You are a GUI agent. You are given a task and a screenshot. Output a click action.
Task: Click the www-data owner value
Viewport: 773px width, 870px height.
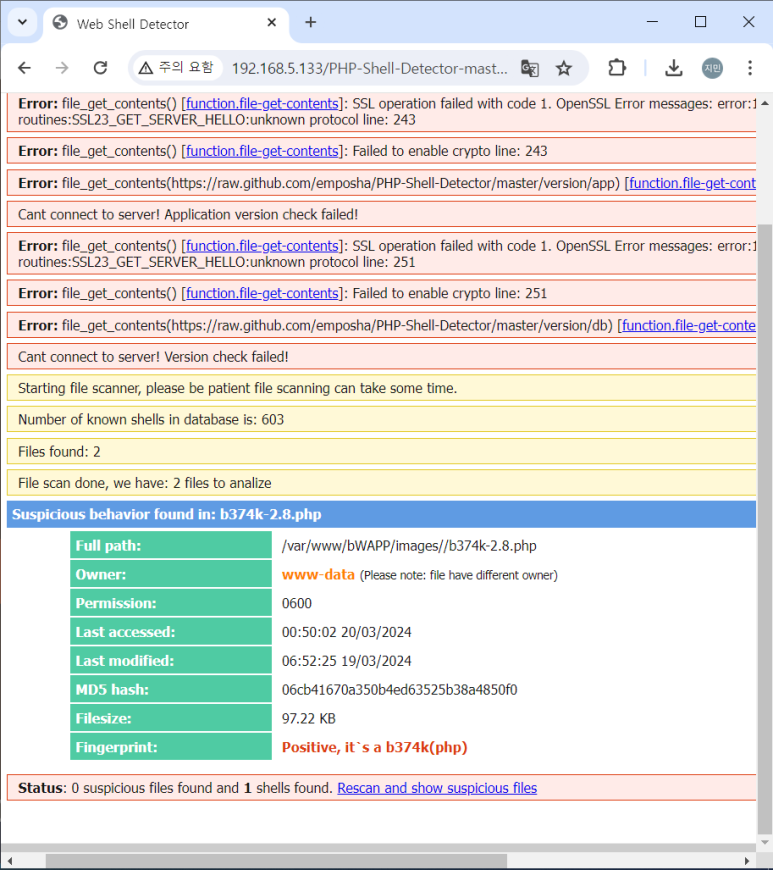[318, 575]
